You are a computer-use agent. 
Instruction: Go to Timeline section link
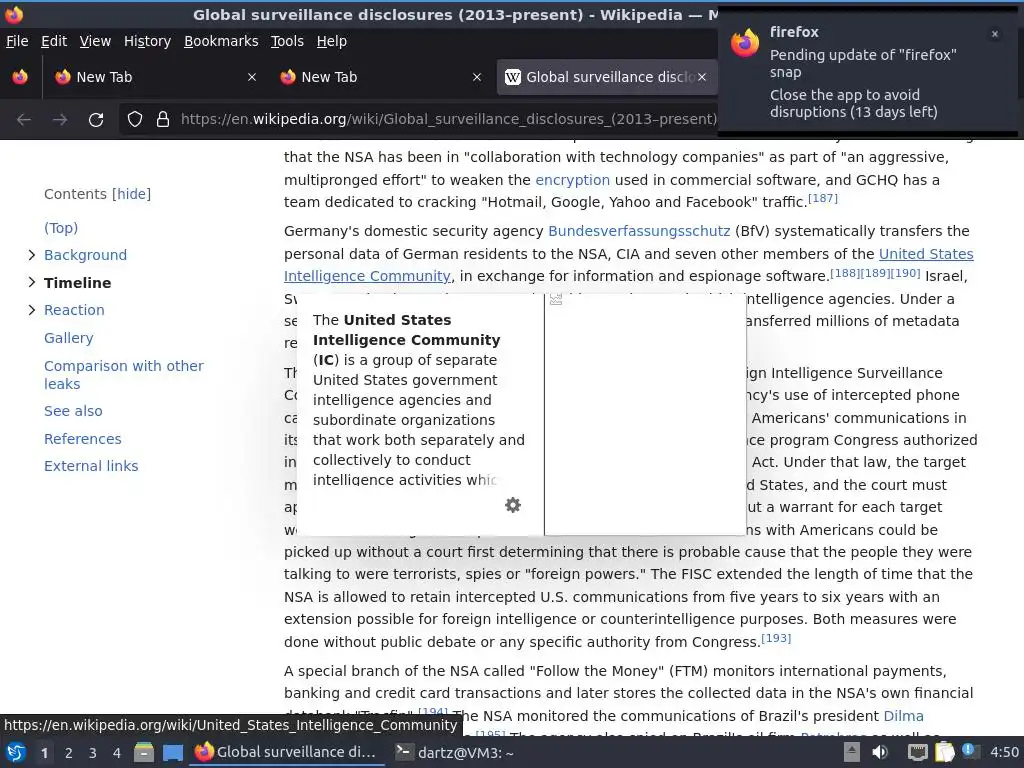[x=77, y=283]
